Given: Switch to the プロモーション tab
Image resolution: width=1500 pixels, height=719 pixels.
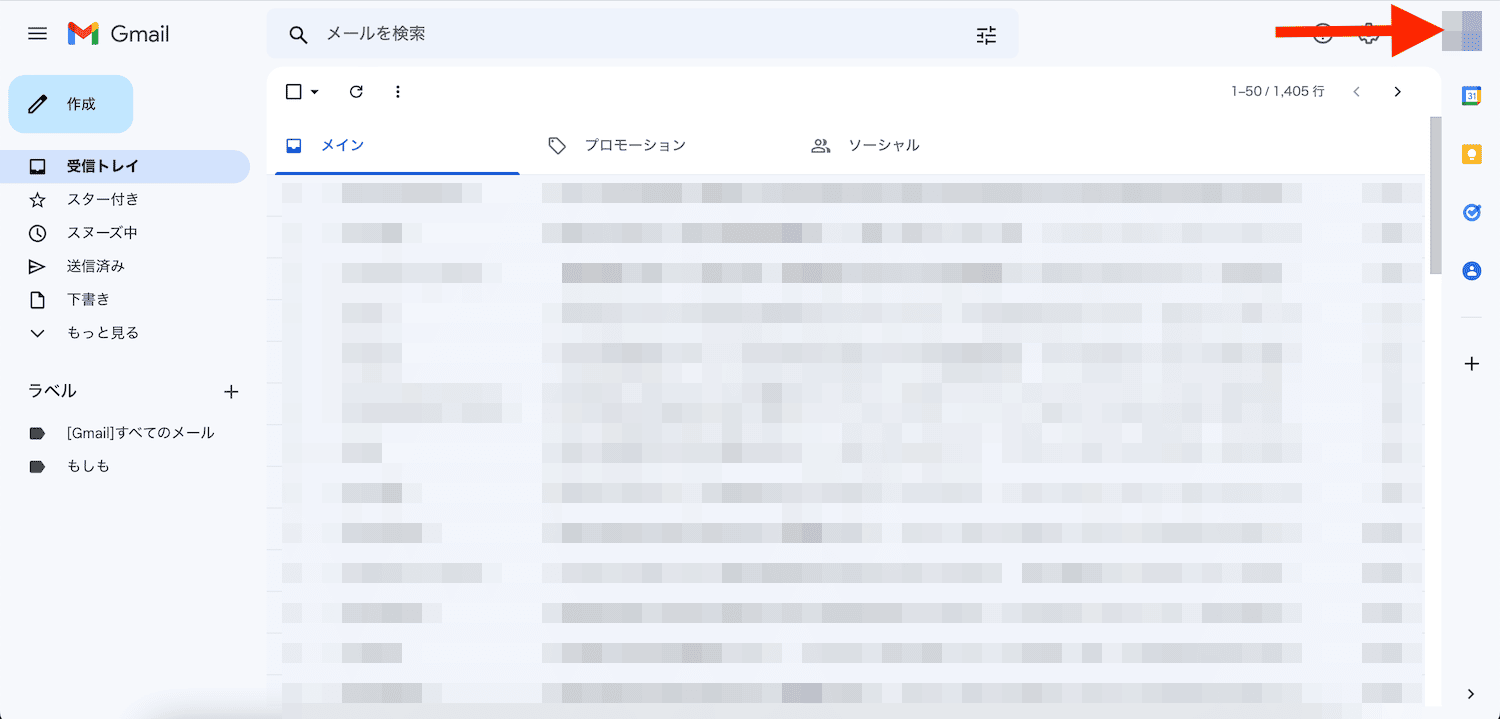Looking at the screenshot, I should [634, 146].
